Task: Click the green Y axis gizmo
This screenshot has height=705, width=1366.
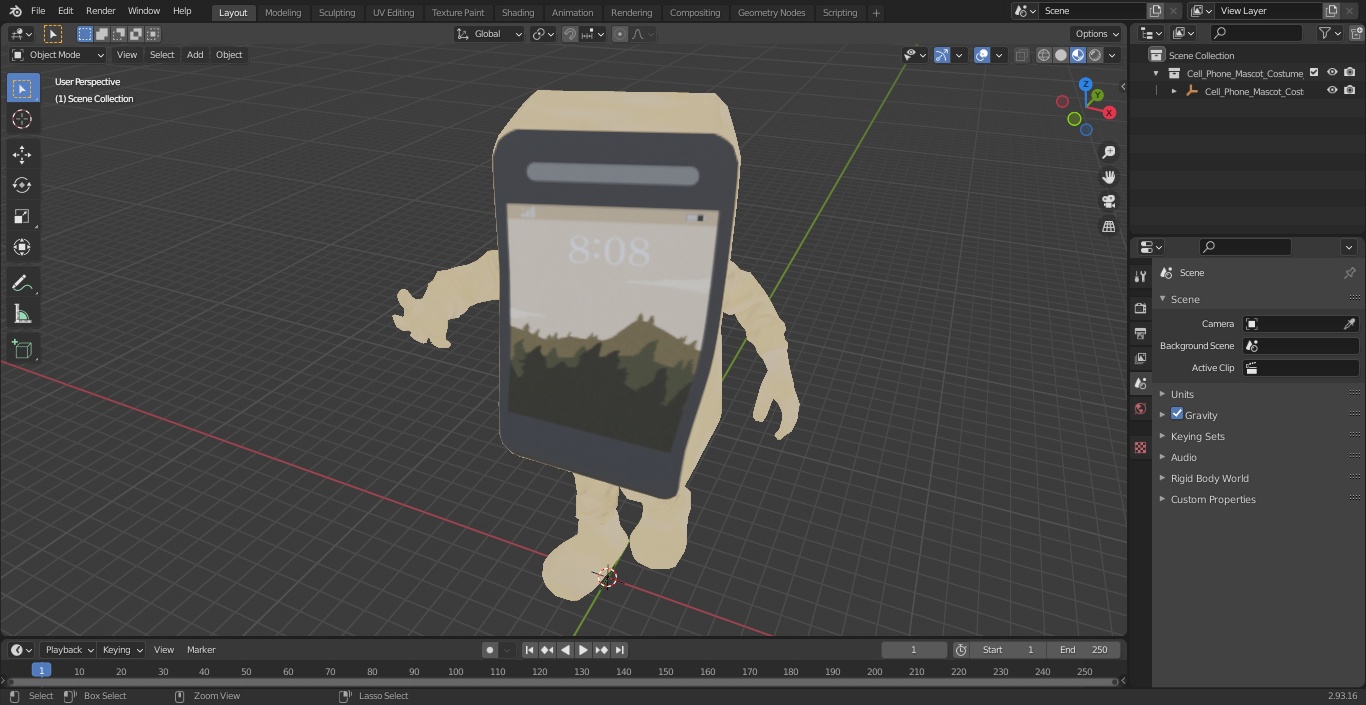Action: (x=1097, y=95)
